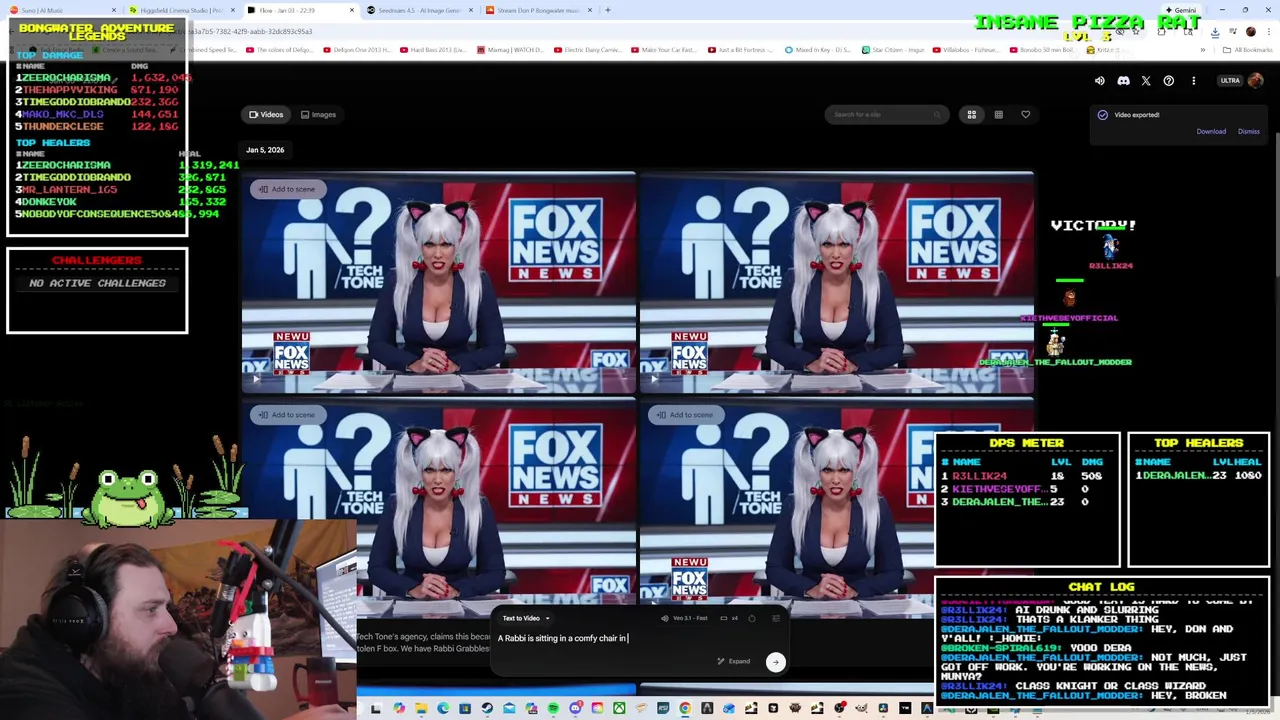
Task: Open the Gemini button in Chrome title bar
Action: [1181, 10]
